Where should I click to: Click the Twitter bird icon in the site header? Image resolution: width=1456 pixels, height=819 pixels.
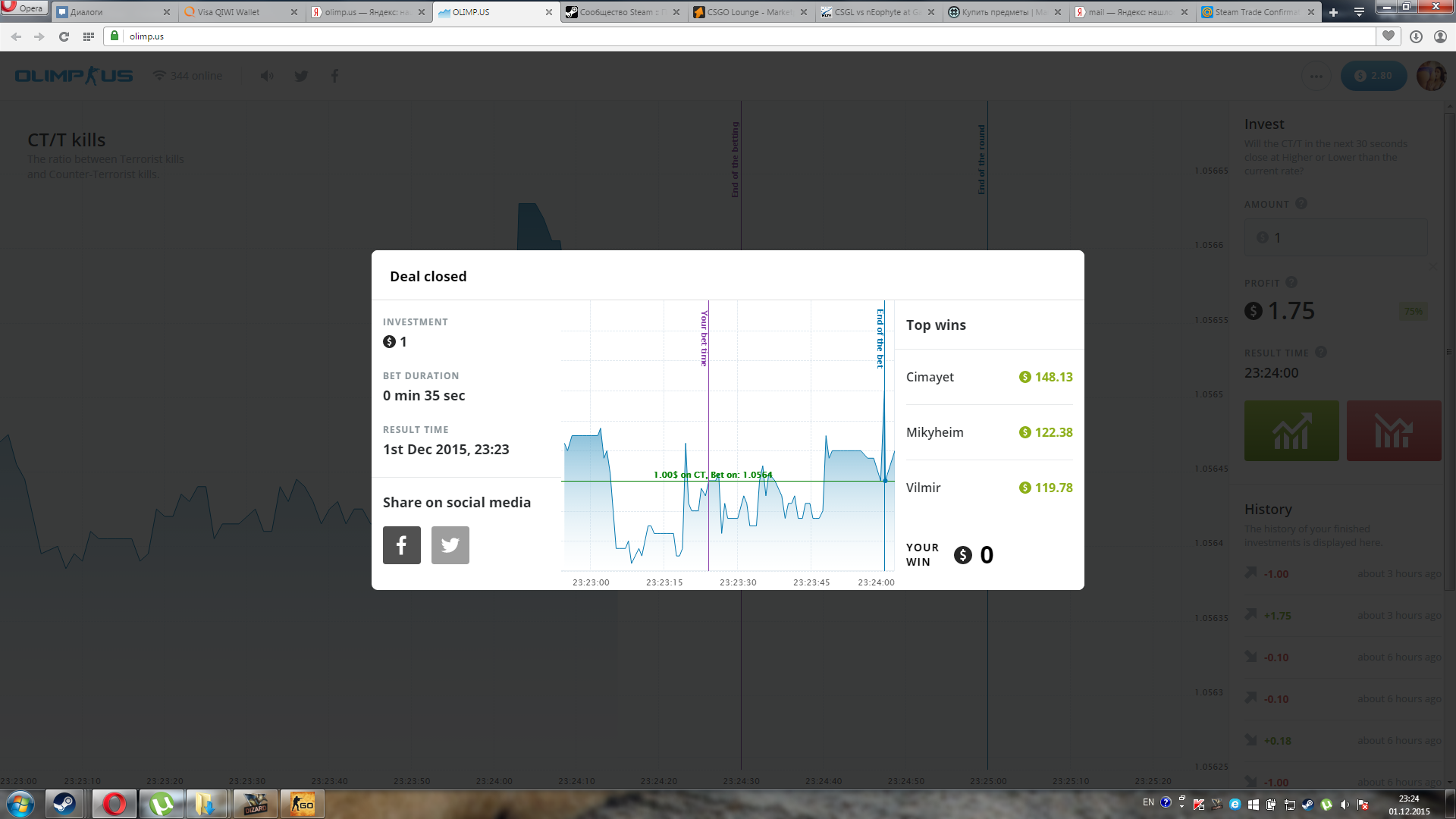coord(301,76)
